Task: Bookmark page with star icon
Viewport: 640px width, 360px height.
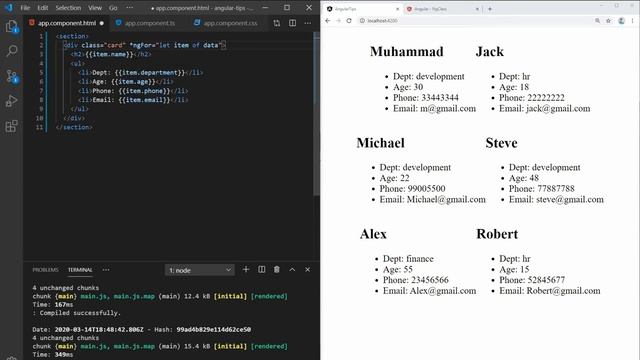Action: pyautogui.click(x=609, y=20)
